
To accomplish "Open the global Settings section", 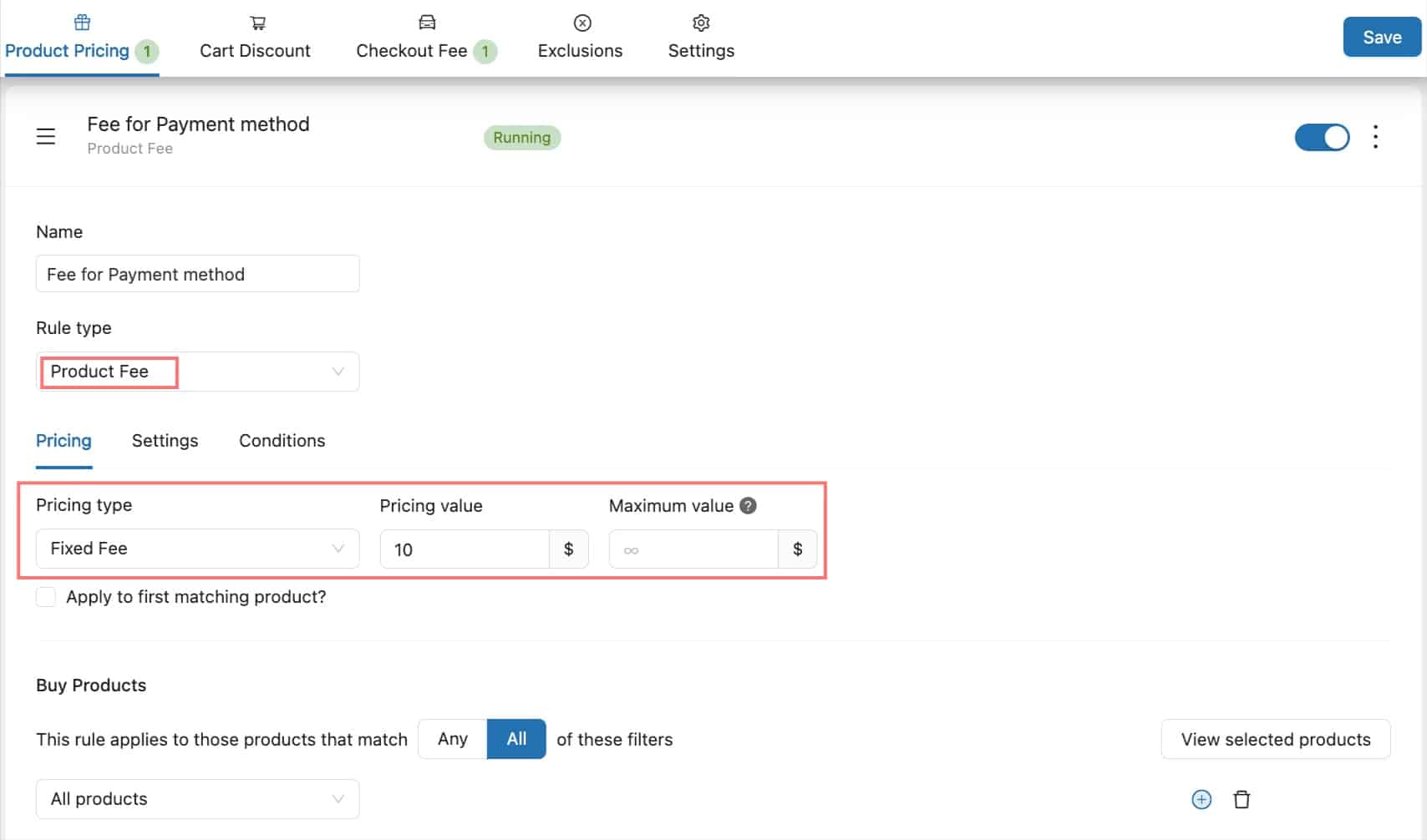I will pyautogui.click(x=700, y=38).
